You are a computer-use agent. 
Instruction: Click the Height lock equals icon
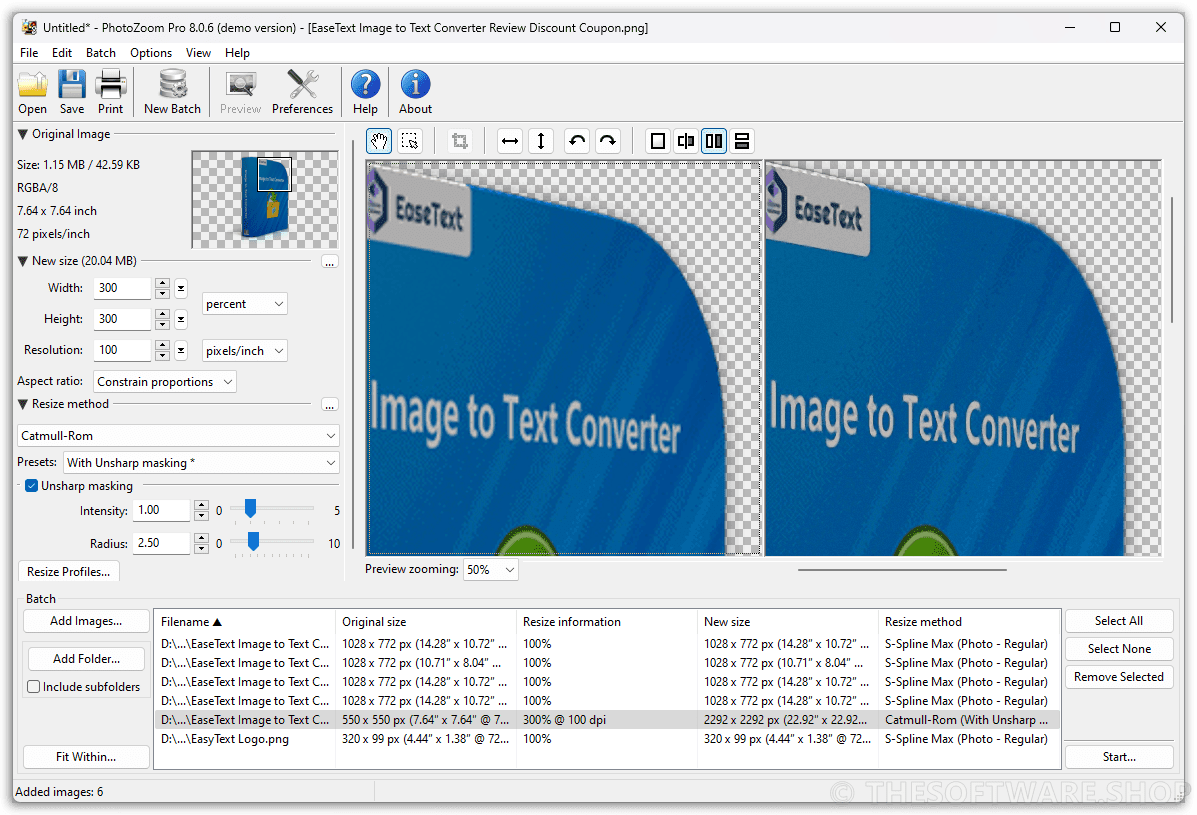[181, 319]
